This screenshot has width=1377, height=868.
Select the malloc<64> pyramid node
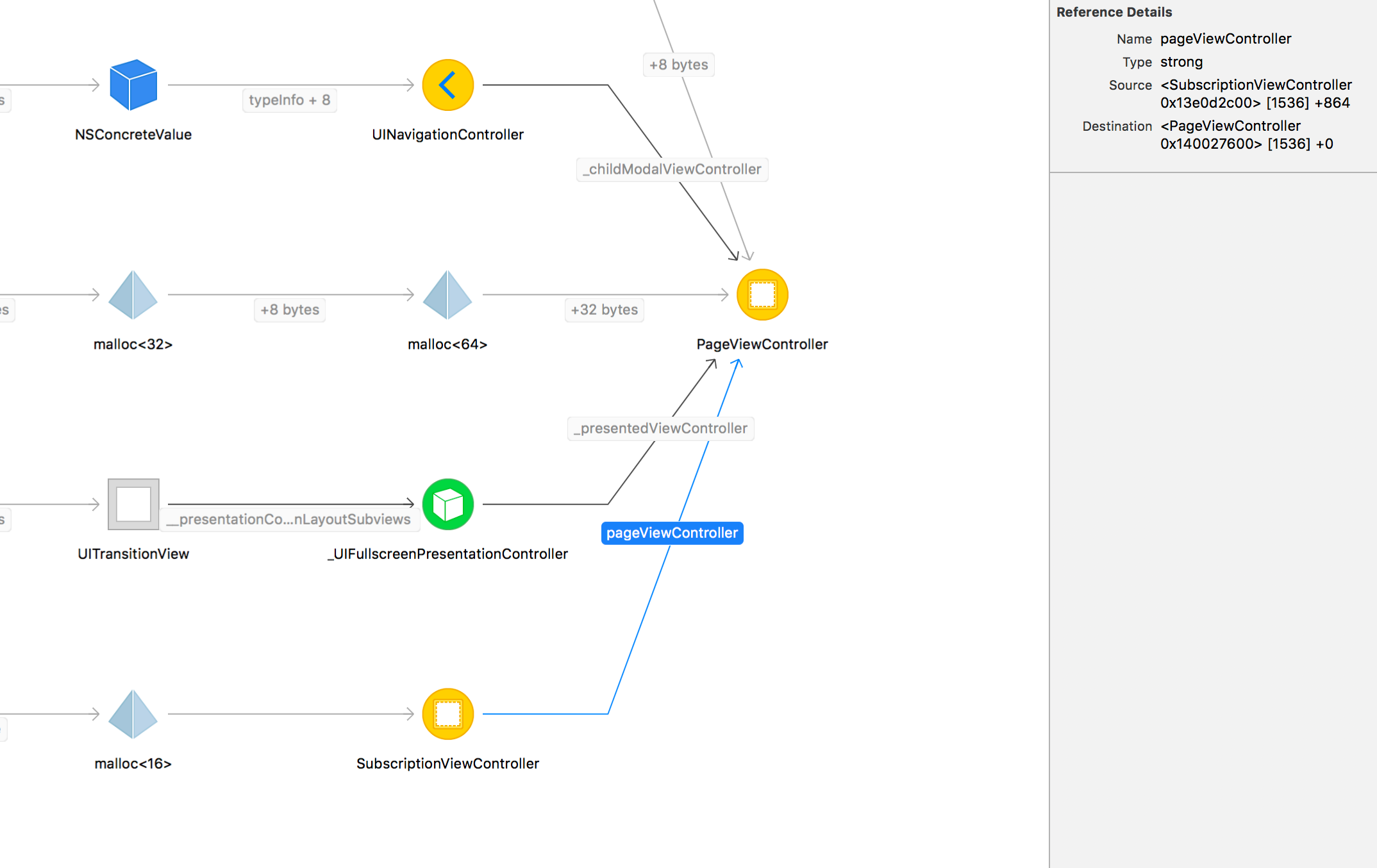coord(447,294)
